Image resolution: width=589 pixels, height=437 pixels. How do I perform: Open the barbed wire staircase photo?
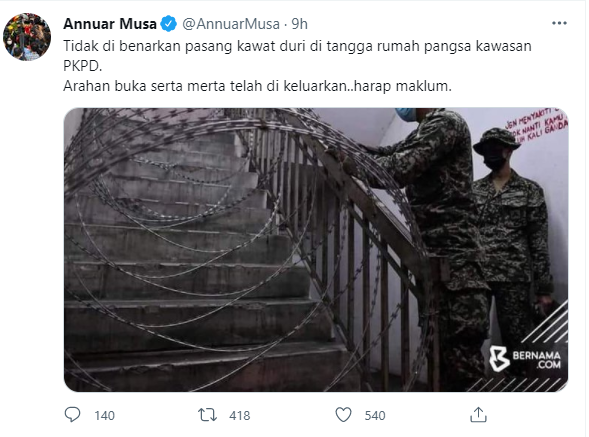pyautogui.click(x=316, y=250)
